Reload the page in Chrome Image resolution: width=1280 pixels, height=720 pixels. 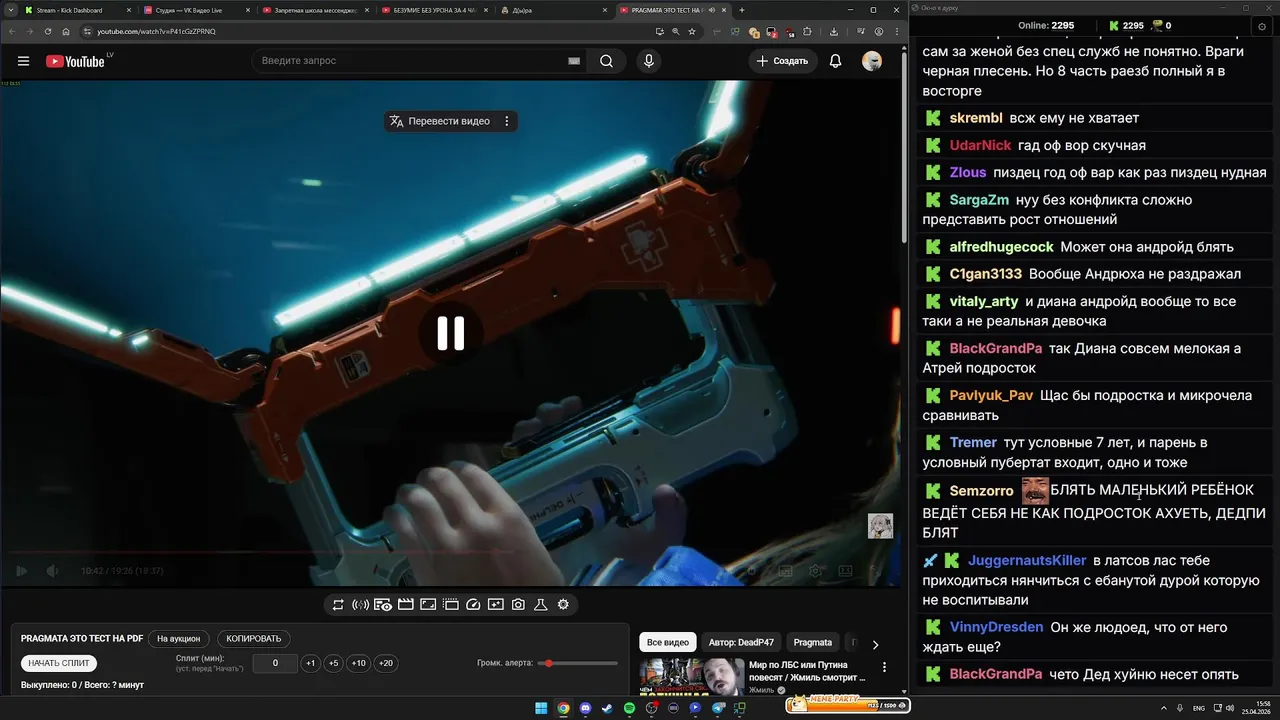click(x=48, y=31)
